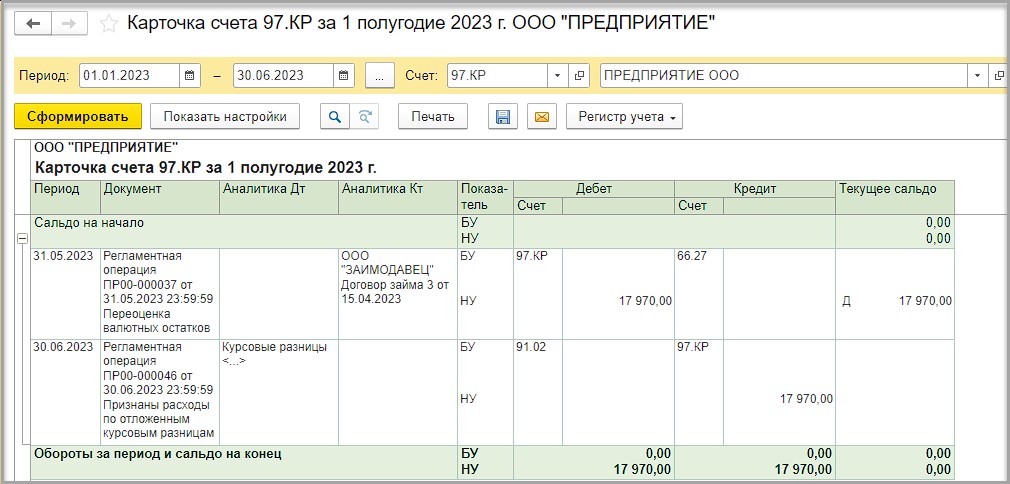Save the report with the floppy disk icon

[x=502, y=117]
